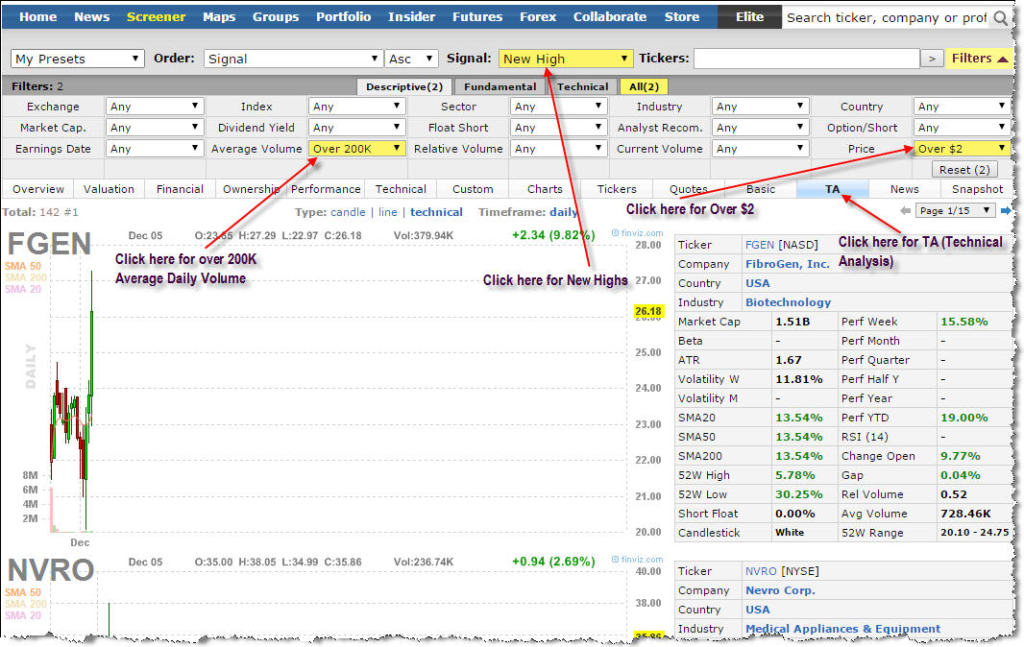Open the Signal dropdown showing New High
The image size is (1024, 647).
coord(564,58)
